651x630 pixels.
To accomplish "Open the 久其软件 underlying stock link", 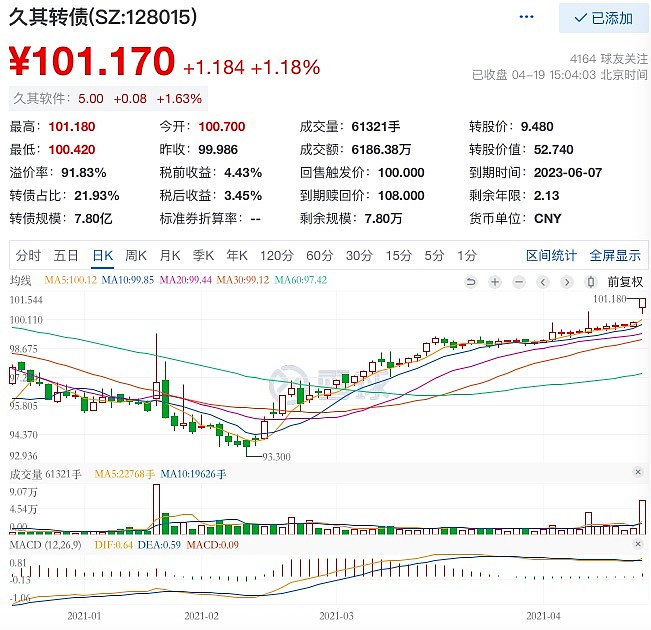I will [108, 99].
